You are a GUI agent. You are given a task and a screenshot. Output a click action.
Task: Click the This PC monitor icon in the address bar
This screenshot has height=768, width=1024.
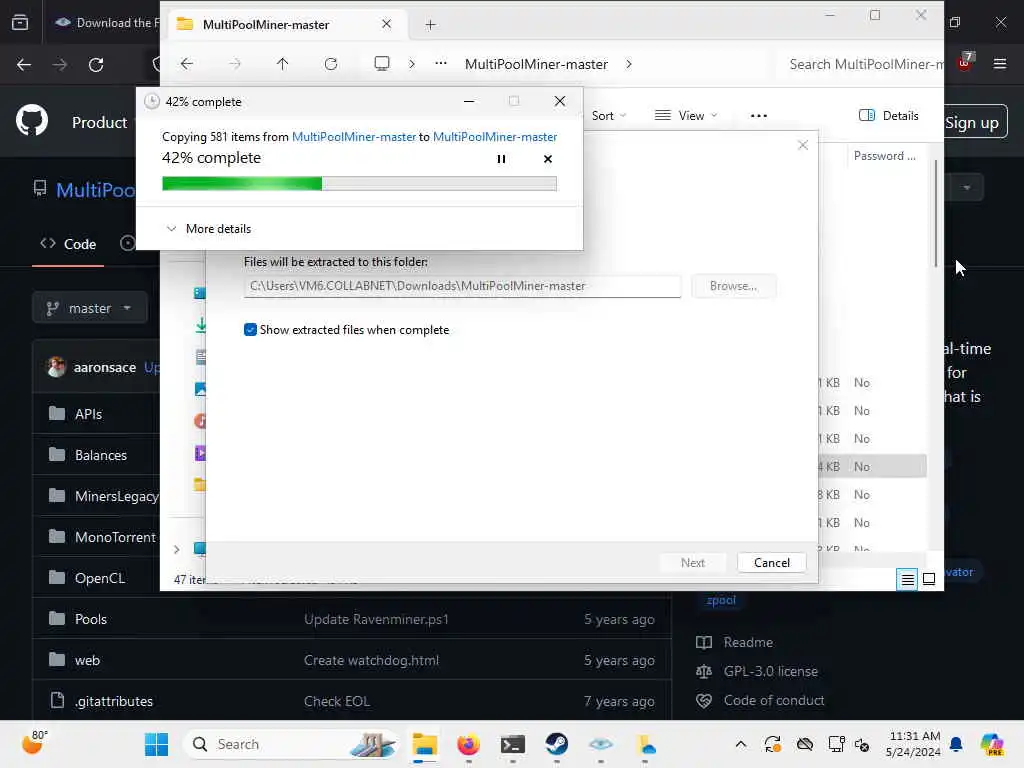click(x=381, y=63)
